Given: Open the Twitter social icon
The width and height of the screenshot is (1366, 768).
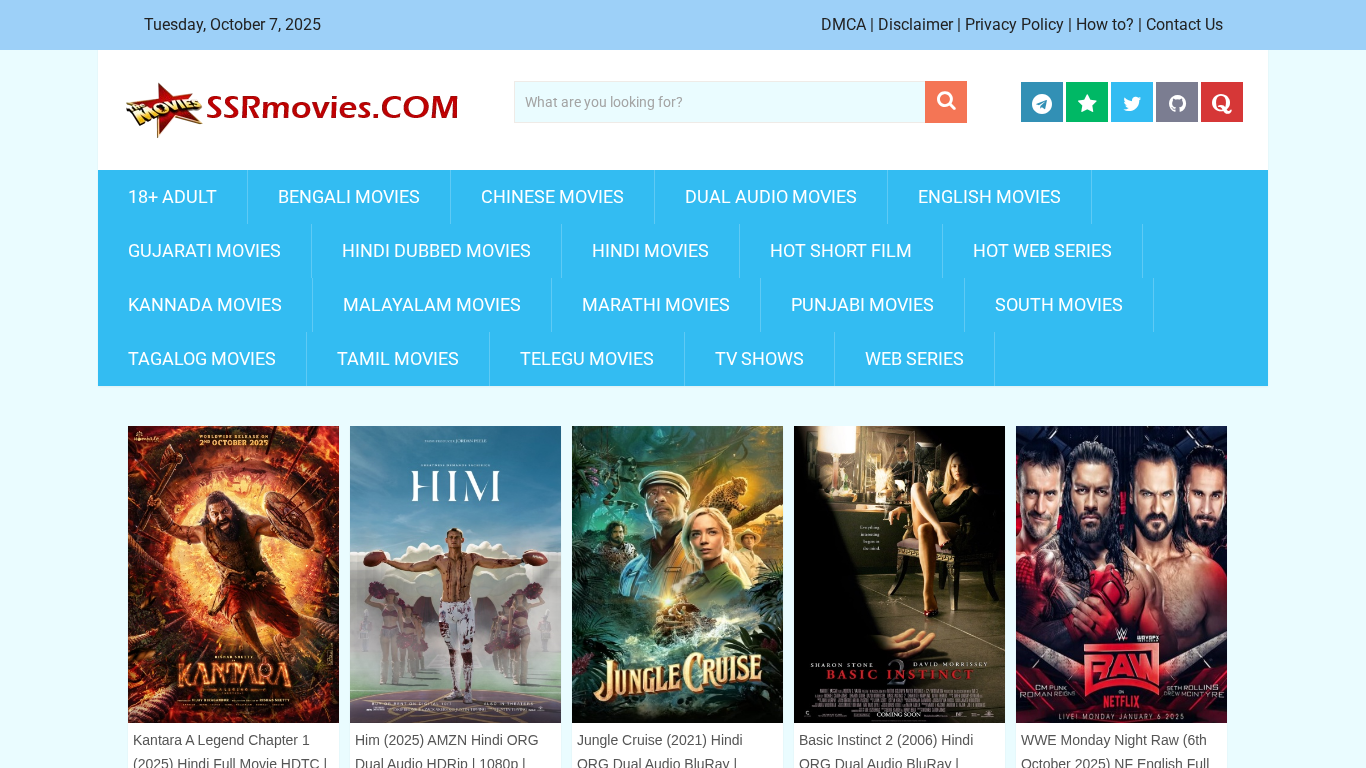Looking at the screenshot, I should coord(1132,102).
